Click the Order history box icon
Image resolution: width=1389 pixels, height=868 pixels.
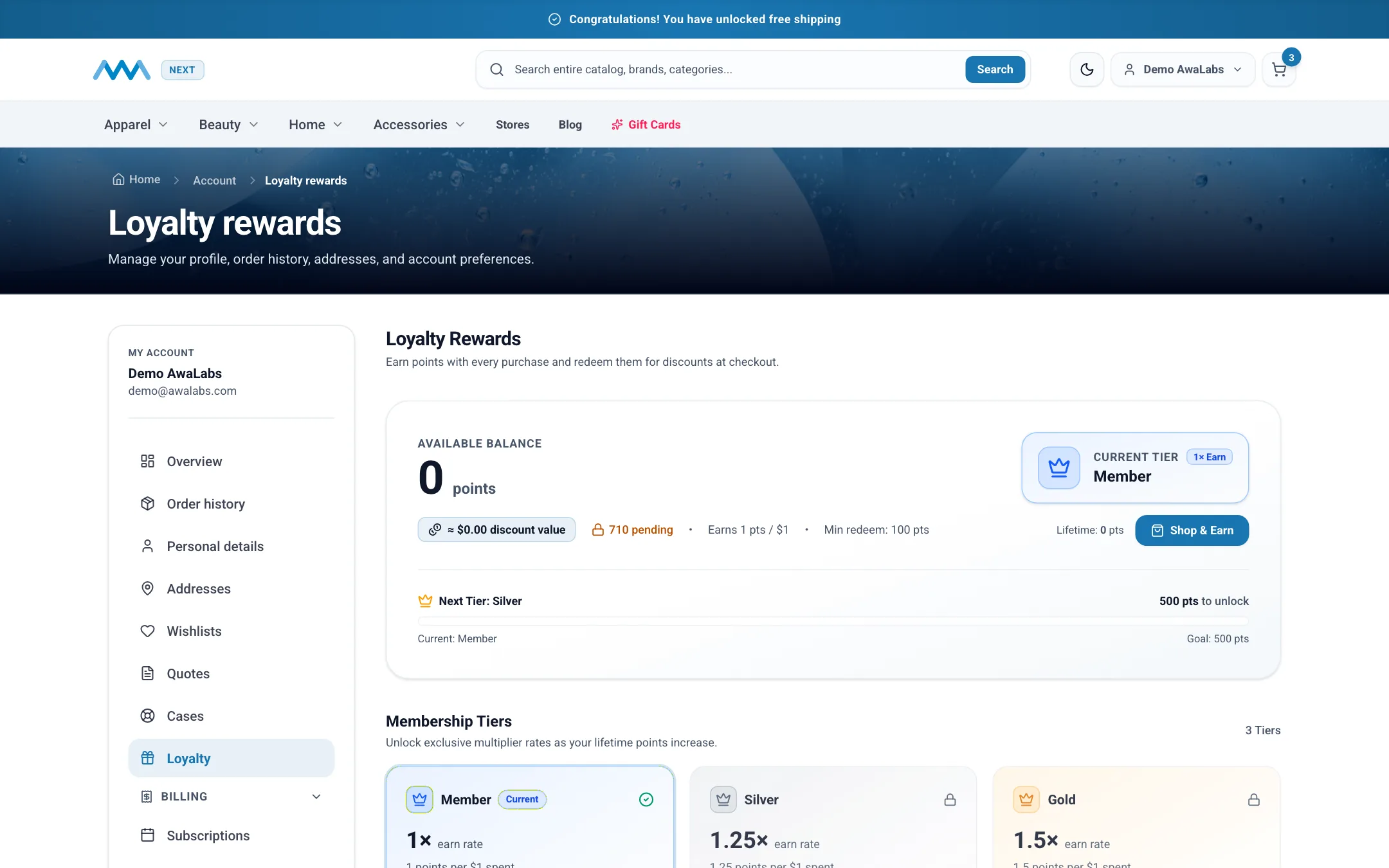pos(147,503)
